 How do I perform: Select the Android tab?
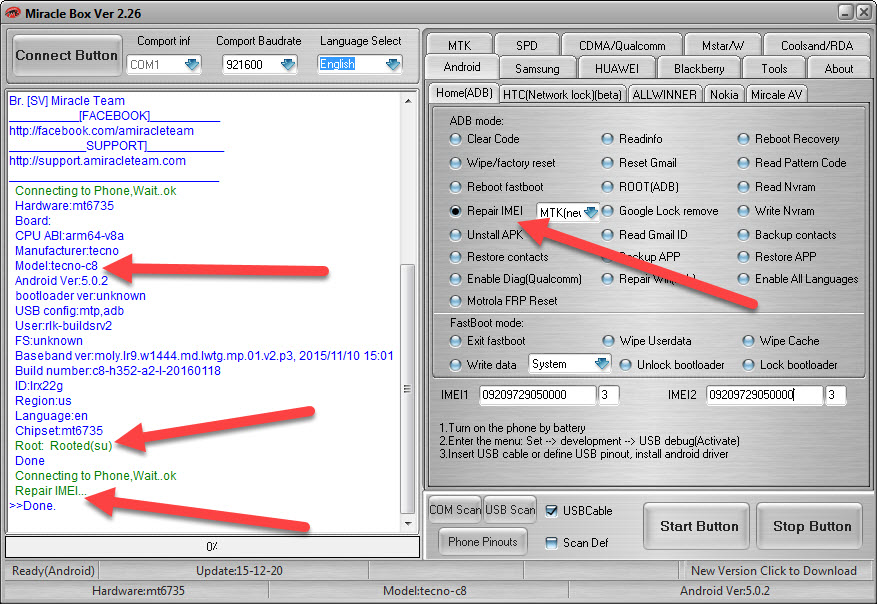(x=462, y=67)
